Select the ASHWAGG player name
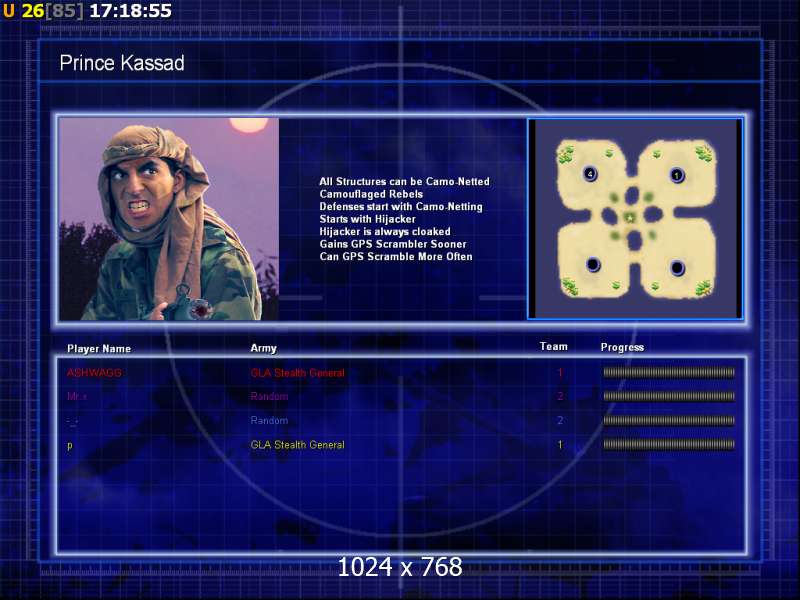The width and height of the screenshot is (800, 600). tap(94, 373)
